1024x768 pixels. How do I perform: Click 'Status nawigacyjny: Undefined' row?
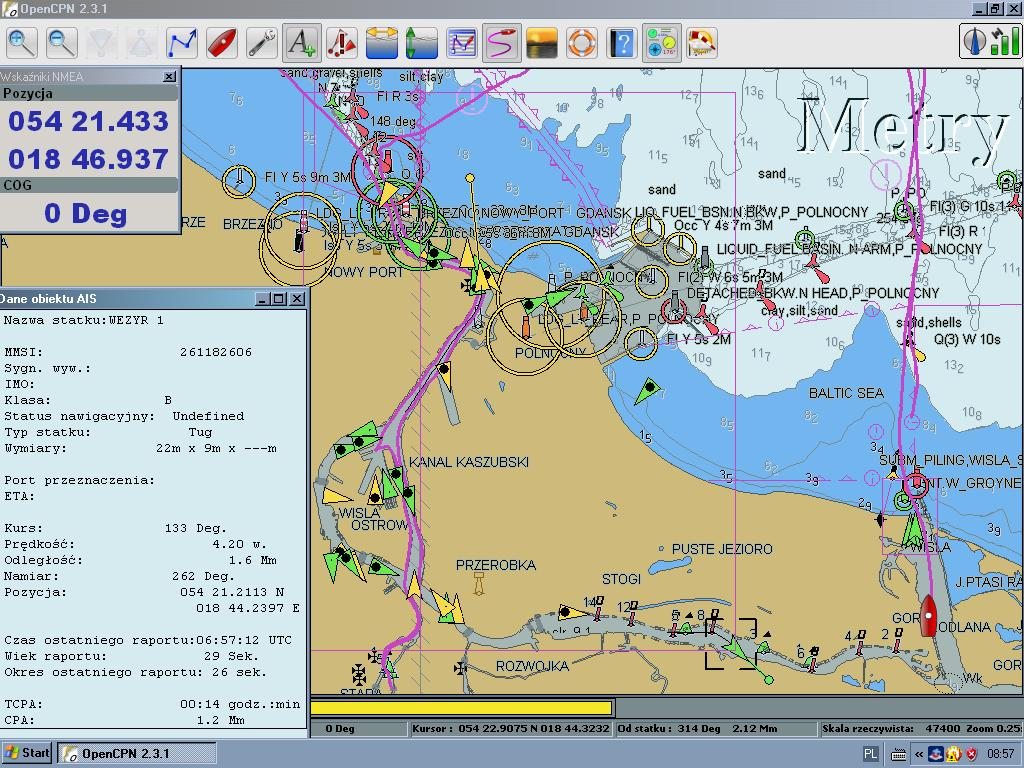124,416
